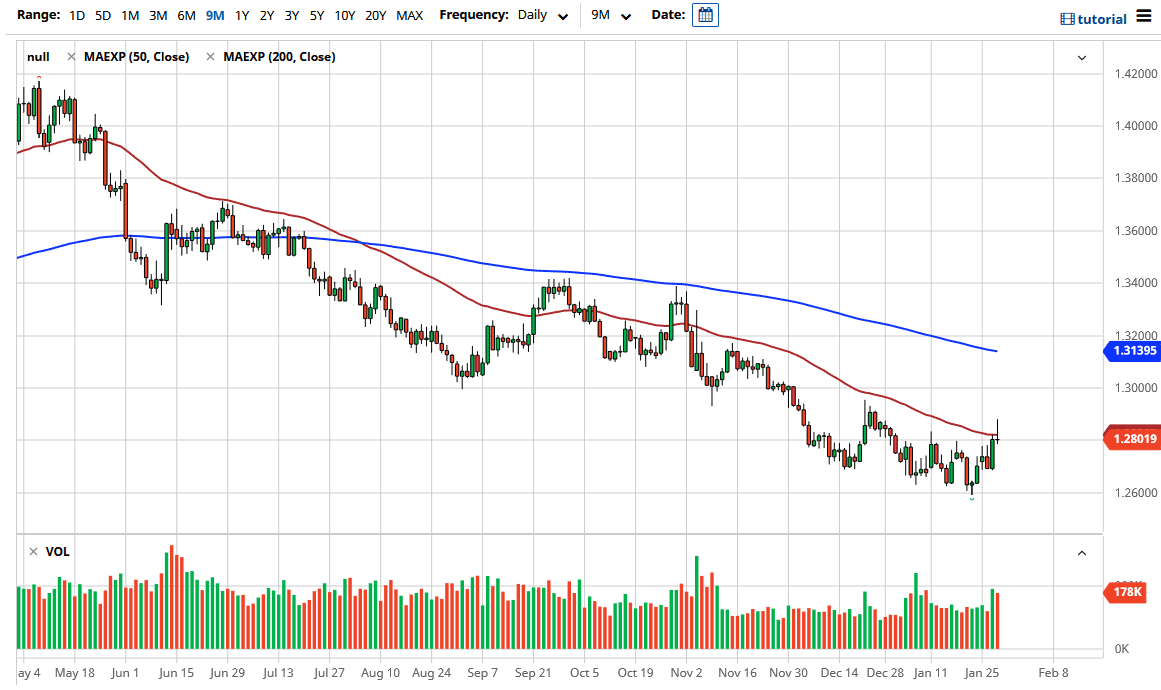Expand the VOL volume panel

(1081, 552)
